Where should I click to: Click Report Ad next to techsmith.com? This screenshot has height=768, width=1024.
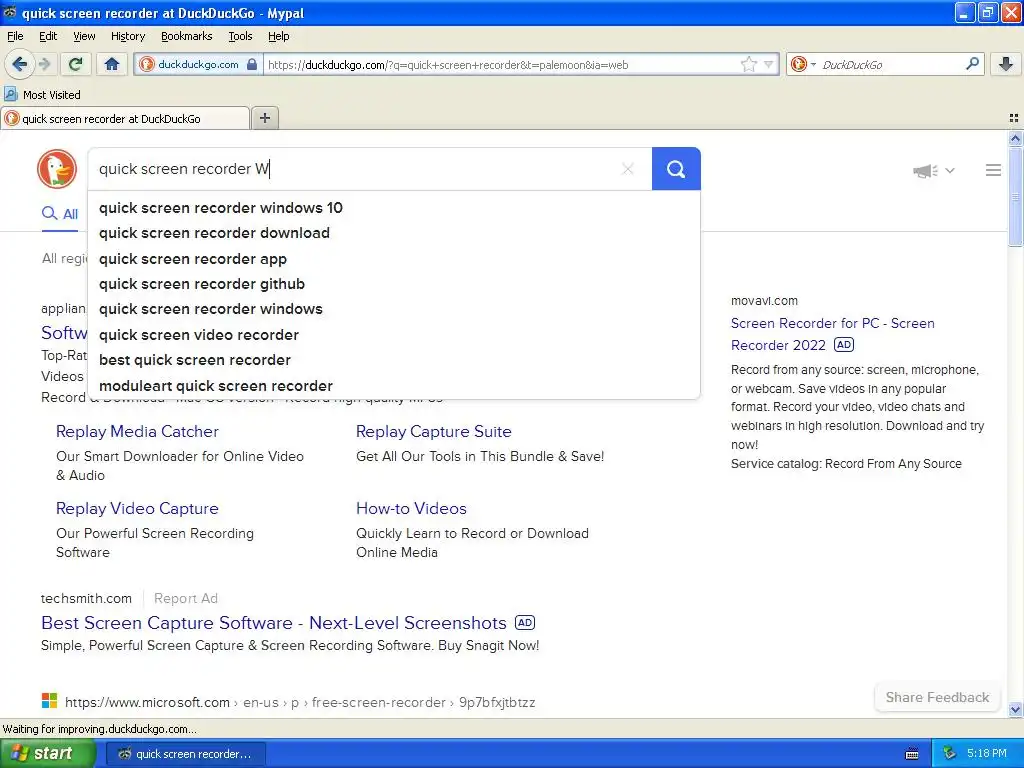186,598
